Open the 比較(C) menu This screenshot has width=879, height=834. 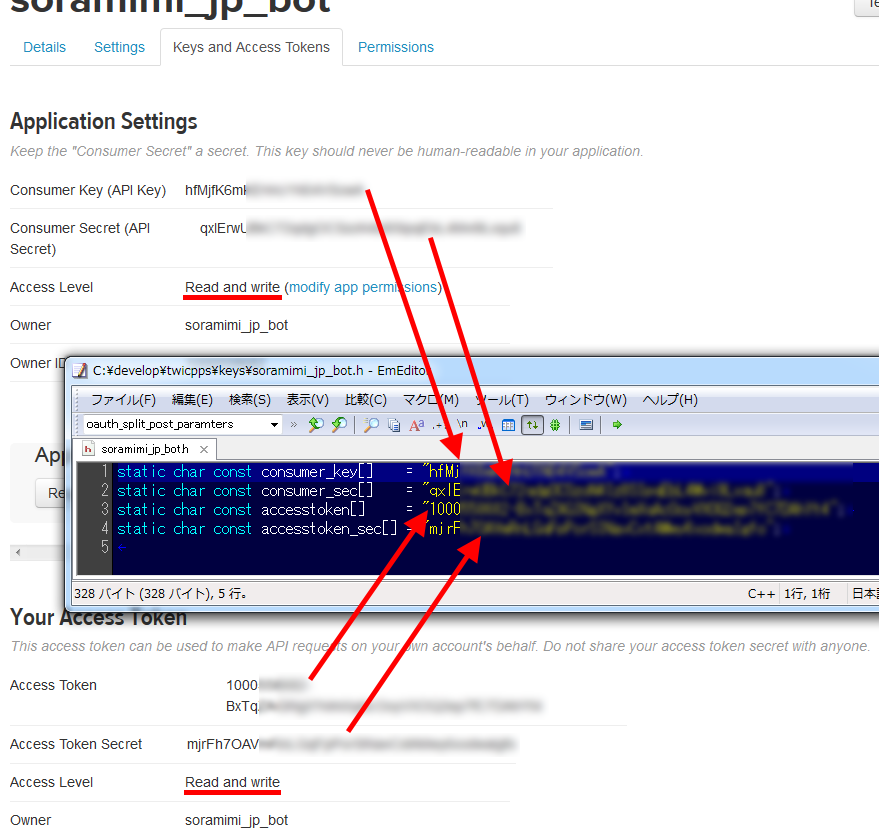click(x=366, y=400)
